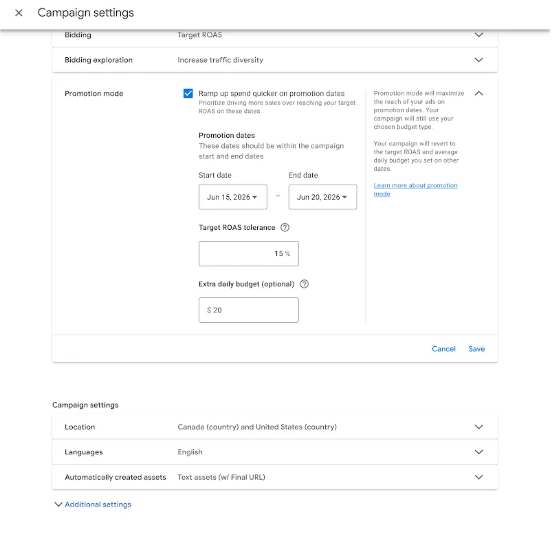Expand the Languages row chevron

click(478, 452)
